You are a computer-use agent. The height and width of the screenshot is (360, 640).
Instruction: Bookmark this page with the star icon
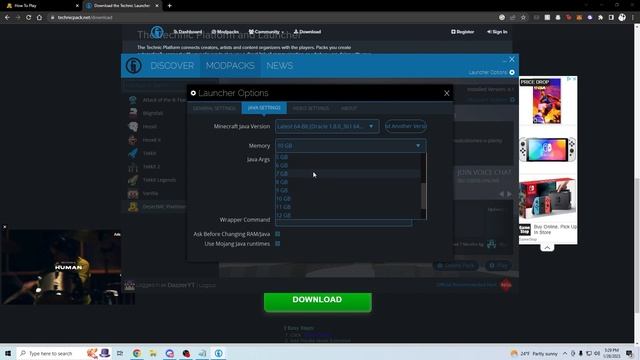point(523,18)
